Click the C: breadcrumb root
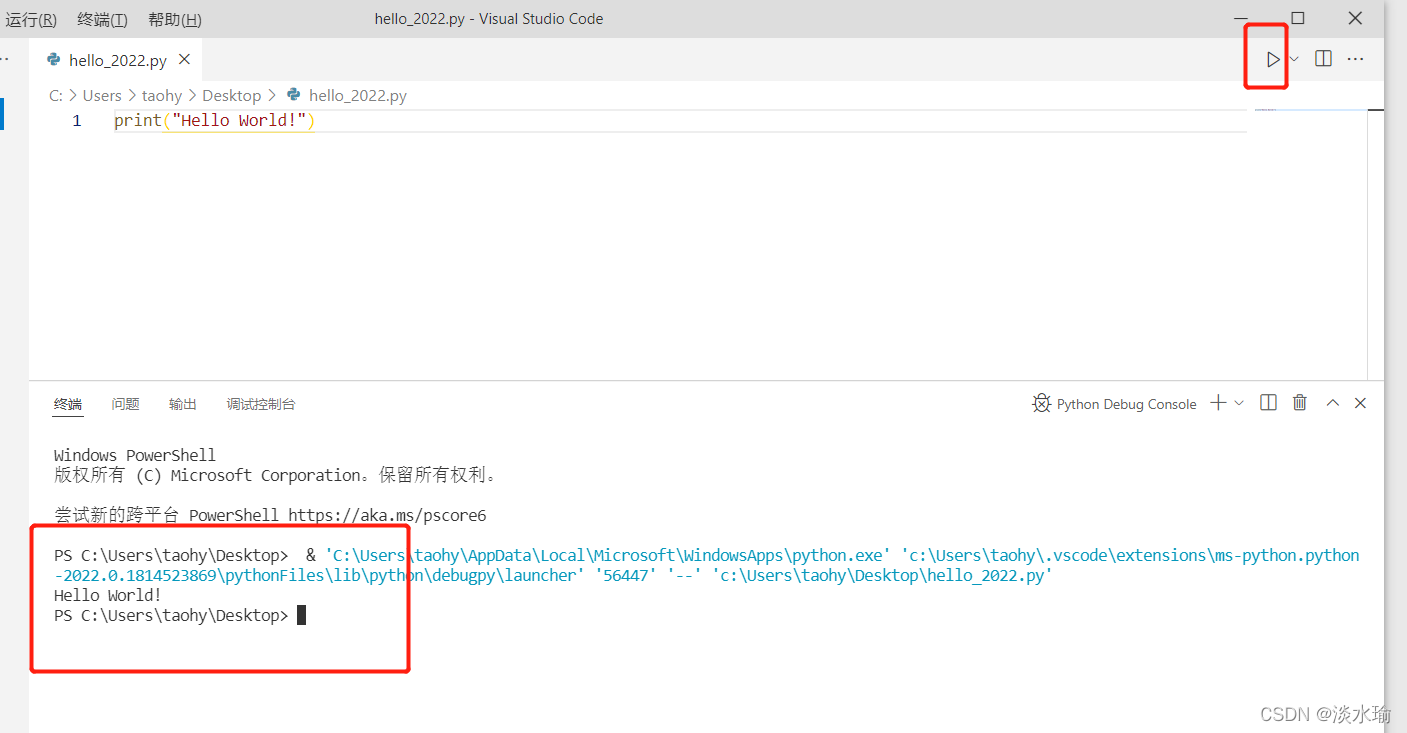Screen dimensions: 1407x733 point(56,96)
